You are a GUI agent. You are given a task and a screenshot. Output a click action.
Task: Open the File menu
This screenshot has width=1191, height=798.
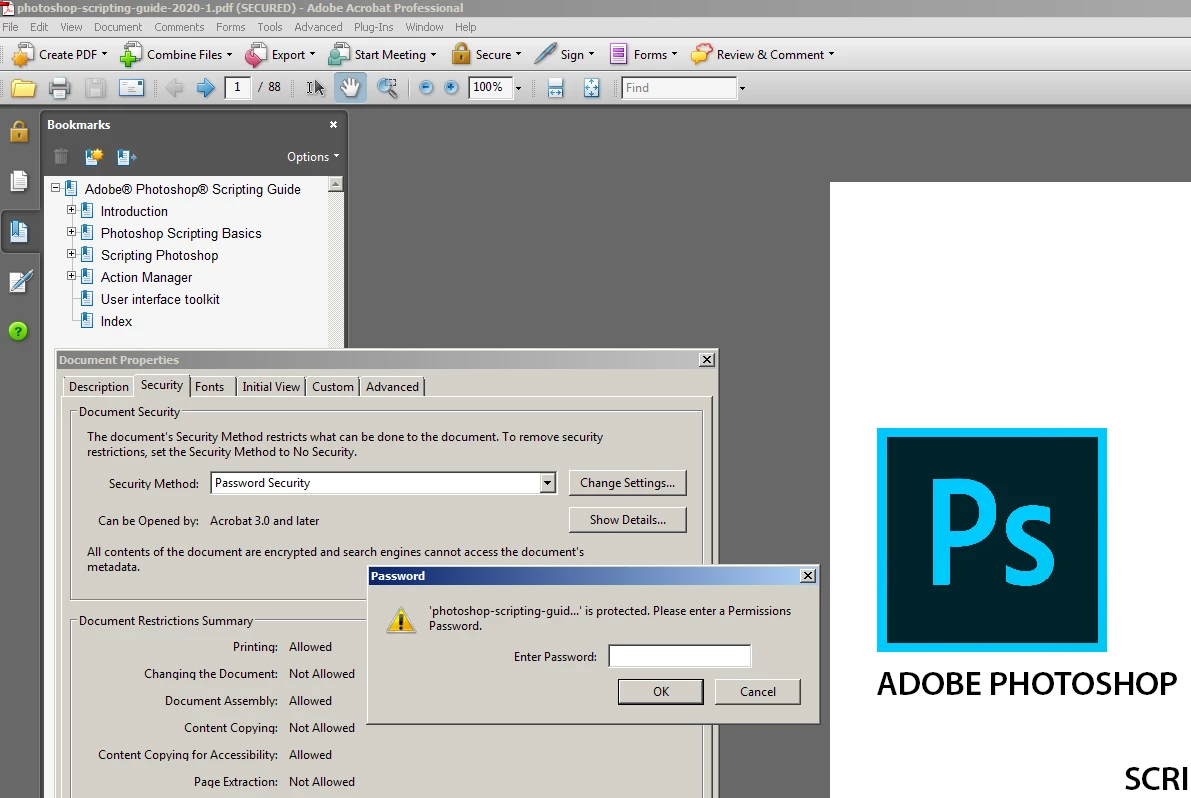(x=11, y=27)
